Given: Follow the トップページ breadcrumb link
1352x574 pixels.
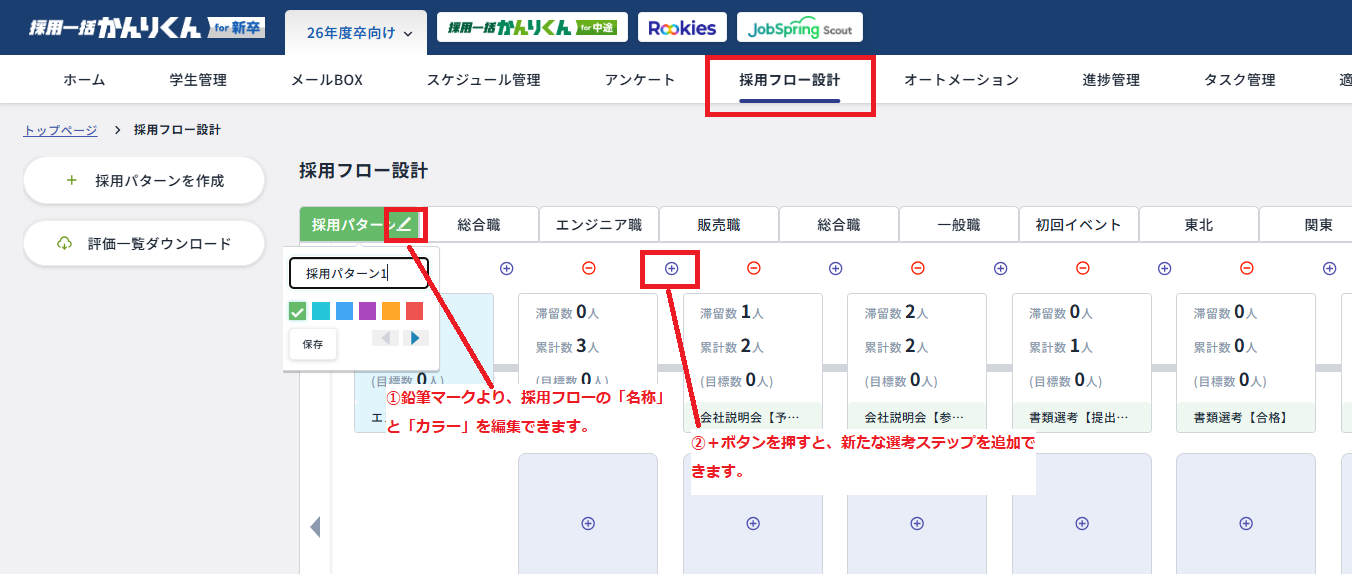Looking at the screenshot, I should tap(60, 130).
